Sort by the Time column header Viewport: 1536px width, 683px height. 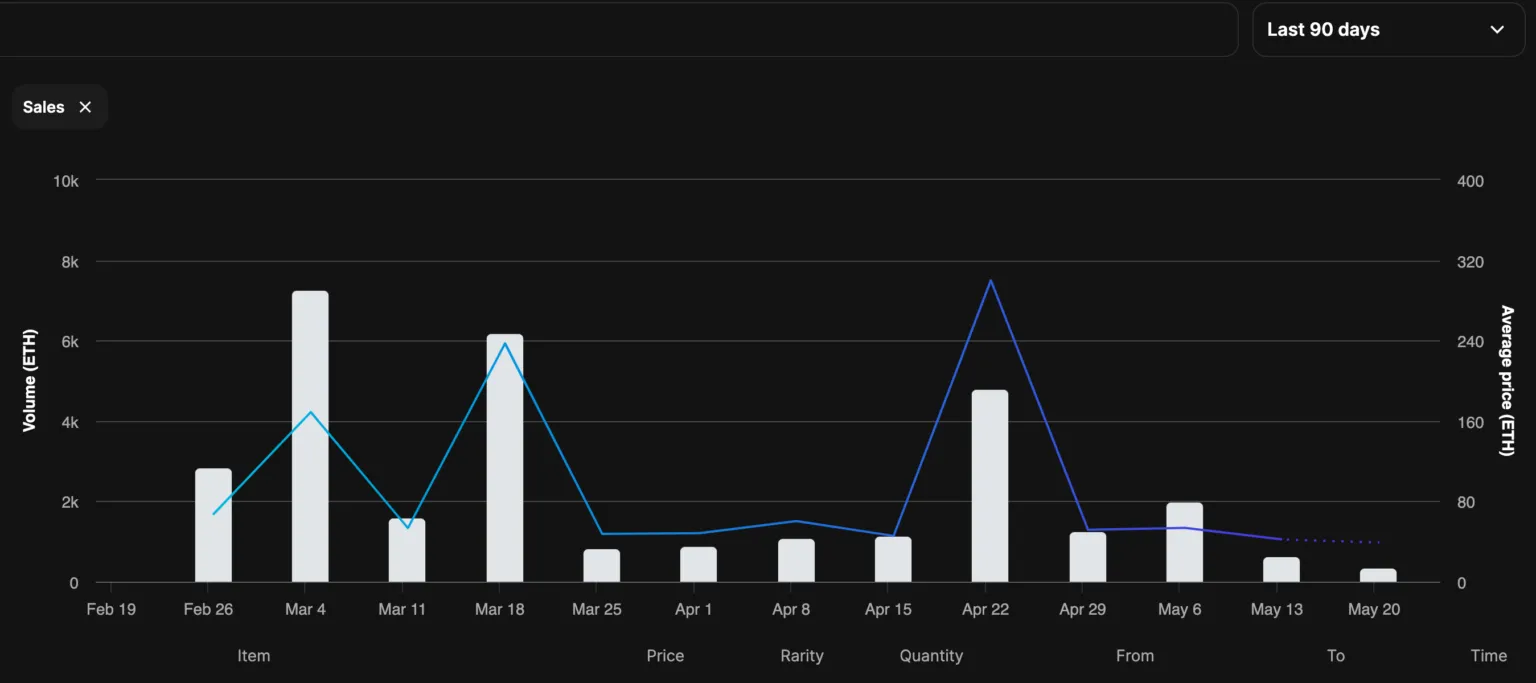pyautogui.click(x=1489, y=656)
